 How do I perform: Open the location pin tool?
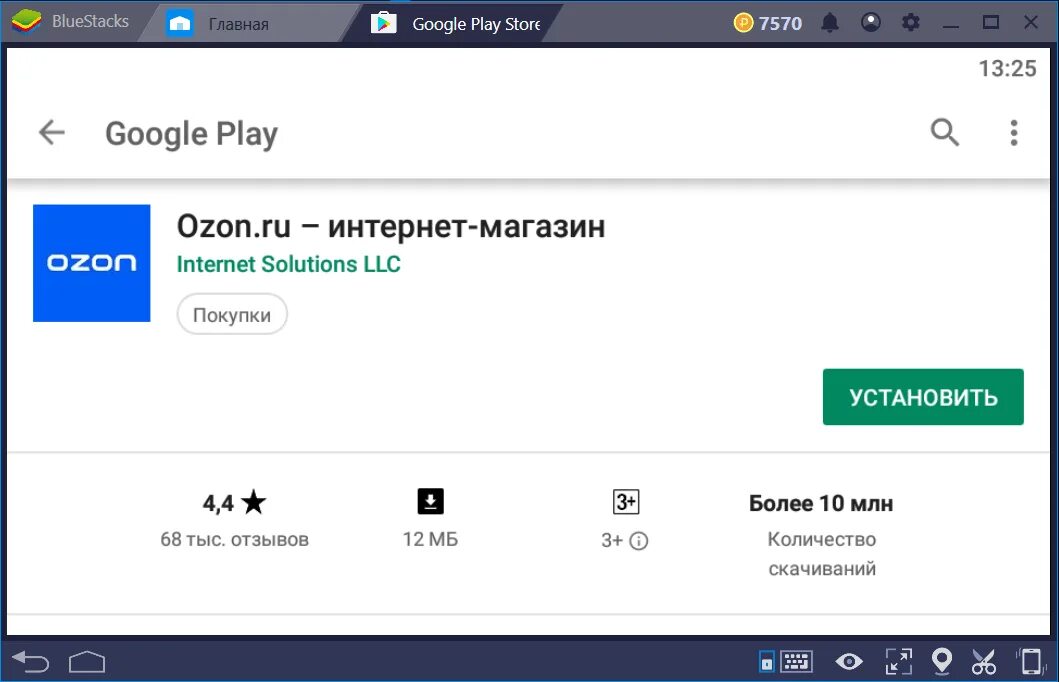pos(941,662)
